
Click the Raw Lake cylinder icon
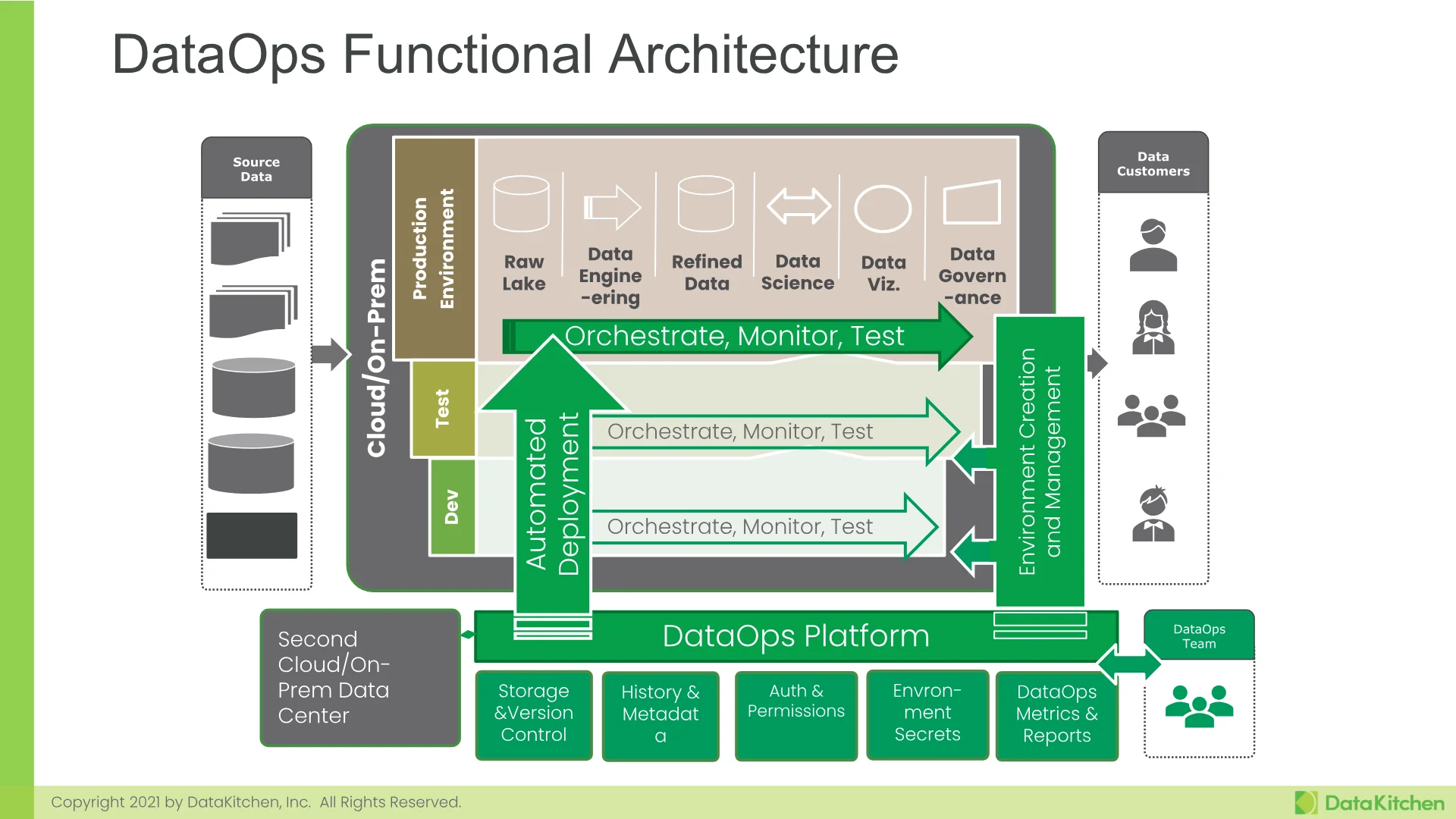tap(521, 203)
